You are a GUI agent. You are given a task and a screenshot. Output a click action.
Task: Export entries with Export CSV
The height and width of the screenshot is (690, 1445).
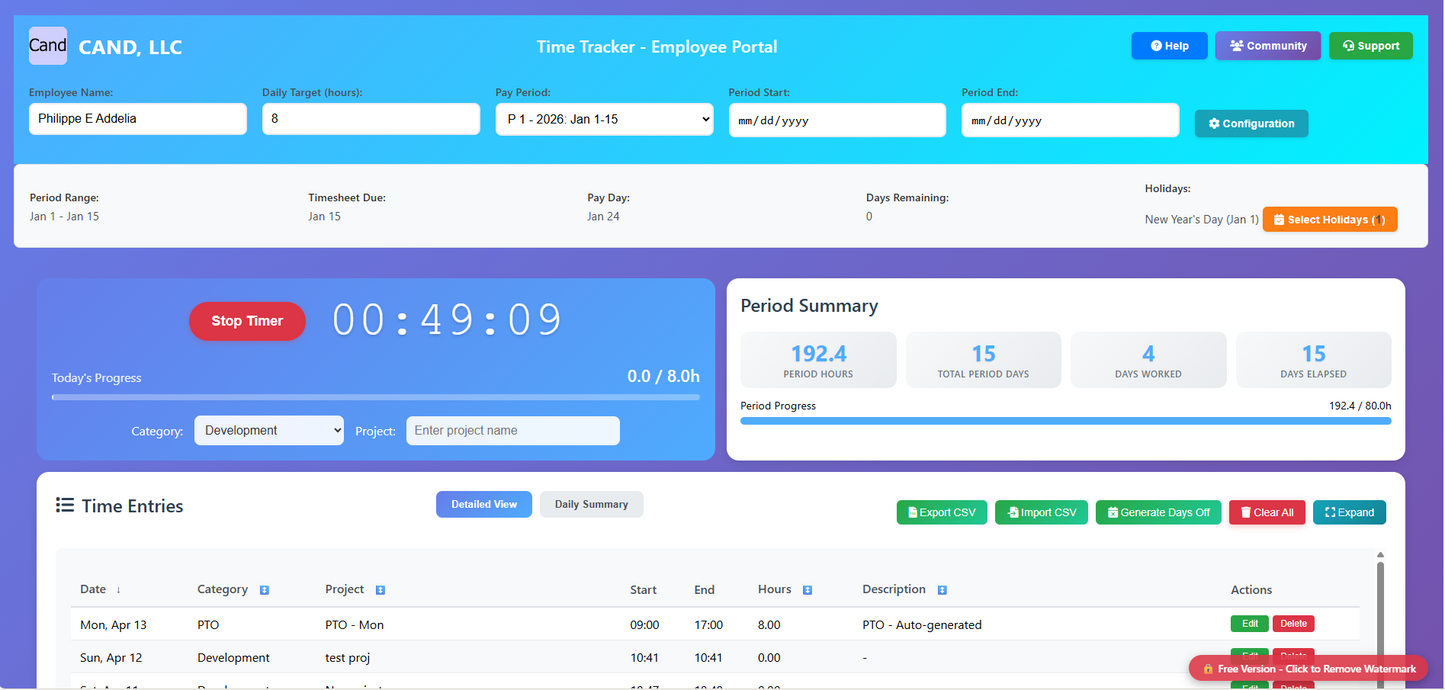click(942, 512)
